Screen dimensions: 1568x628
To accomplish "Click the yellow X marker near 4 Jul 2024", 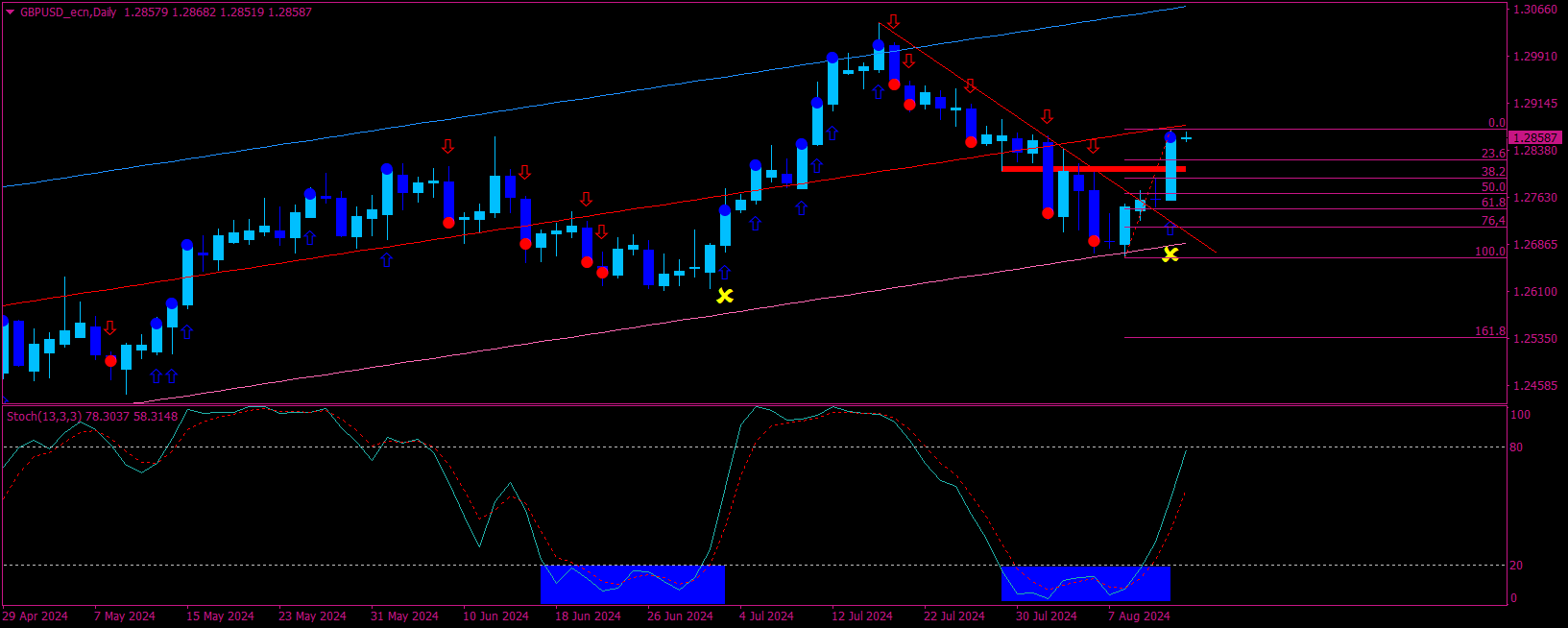I will 725,296.
